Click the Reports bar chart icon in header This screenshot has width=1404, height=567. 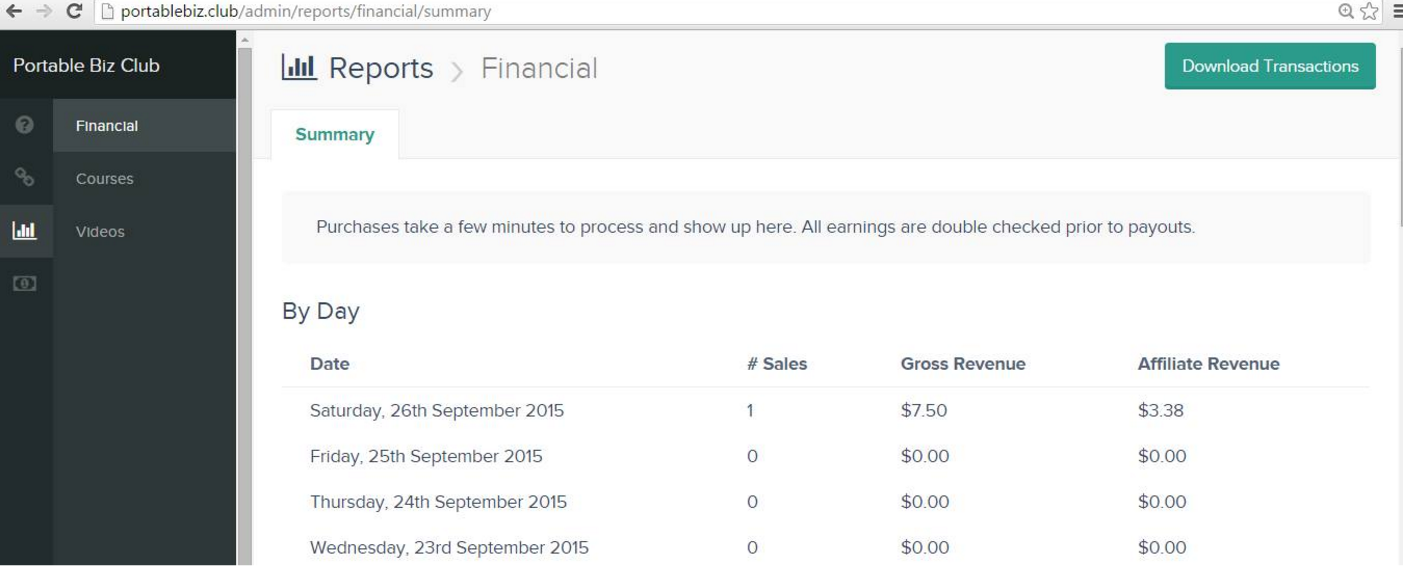click(x=299, y=68)
